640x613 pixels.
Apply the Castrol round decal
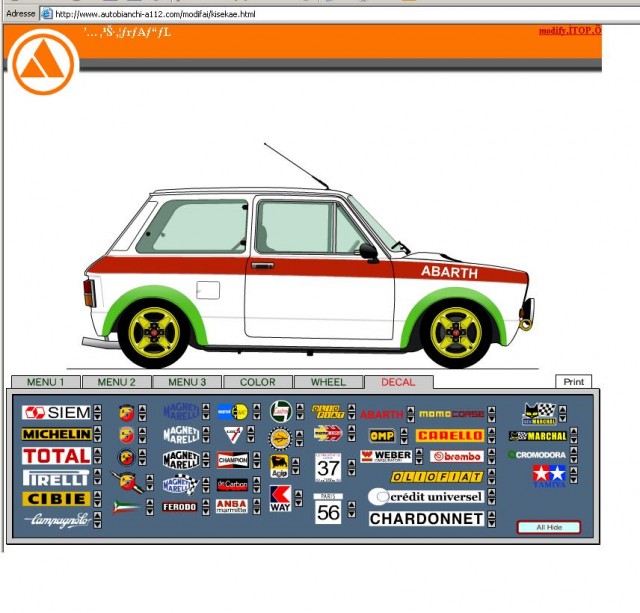pos(281,411)
